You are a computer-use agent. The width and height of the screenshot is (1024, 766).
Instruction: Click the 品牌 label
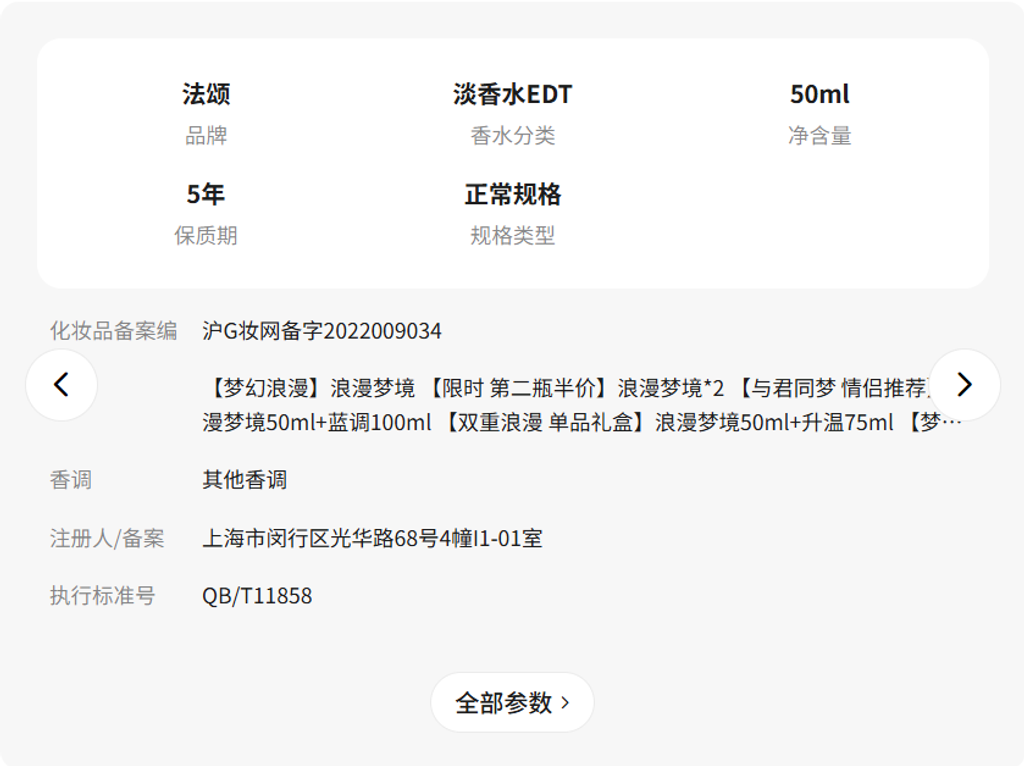coord(206,136)
